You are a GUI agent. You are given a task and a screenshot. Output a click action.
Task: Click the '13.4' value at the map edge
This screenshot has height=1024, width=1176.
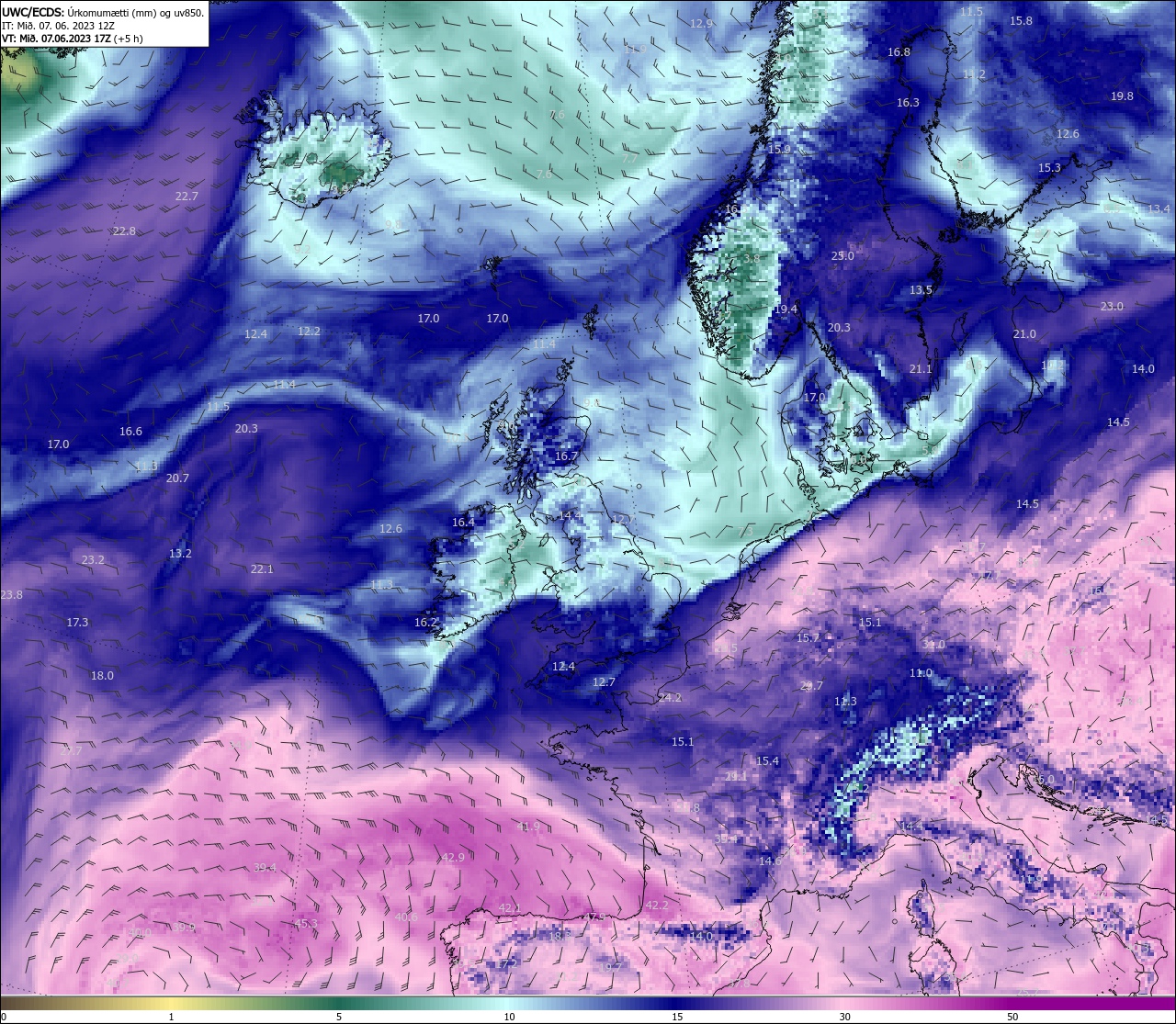click(1159, 209)
